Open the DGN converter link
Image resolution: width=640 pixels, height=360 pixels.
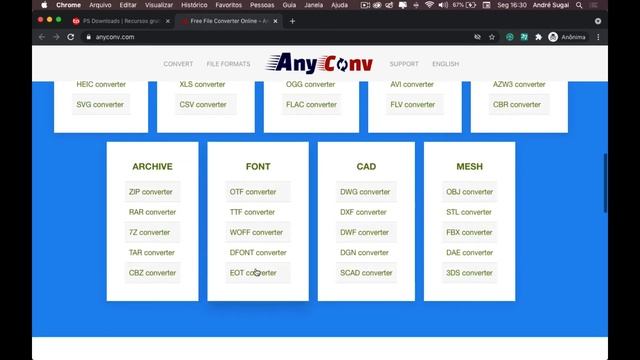(x=364, y=252)
